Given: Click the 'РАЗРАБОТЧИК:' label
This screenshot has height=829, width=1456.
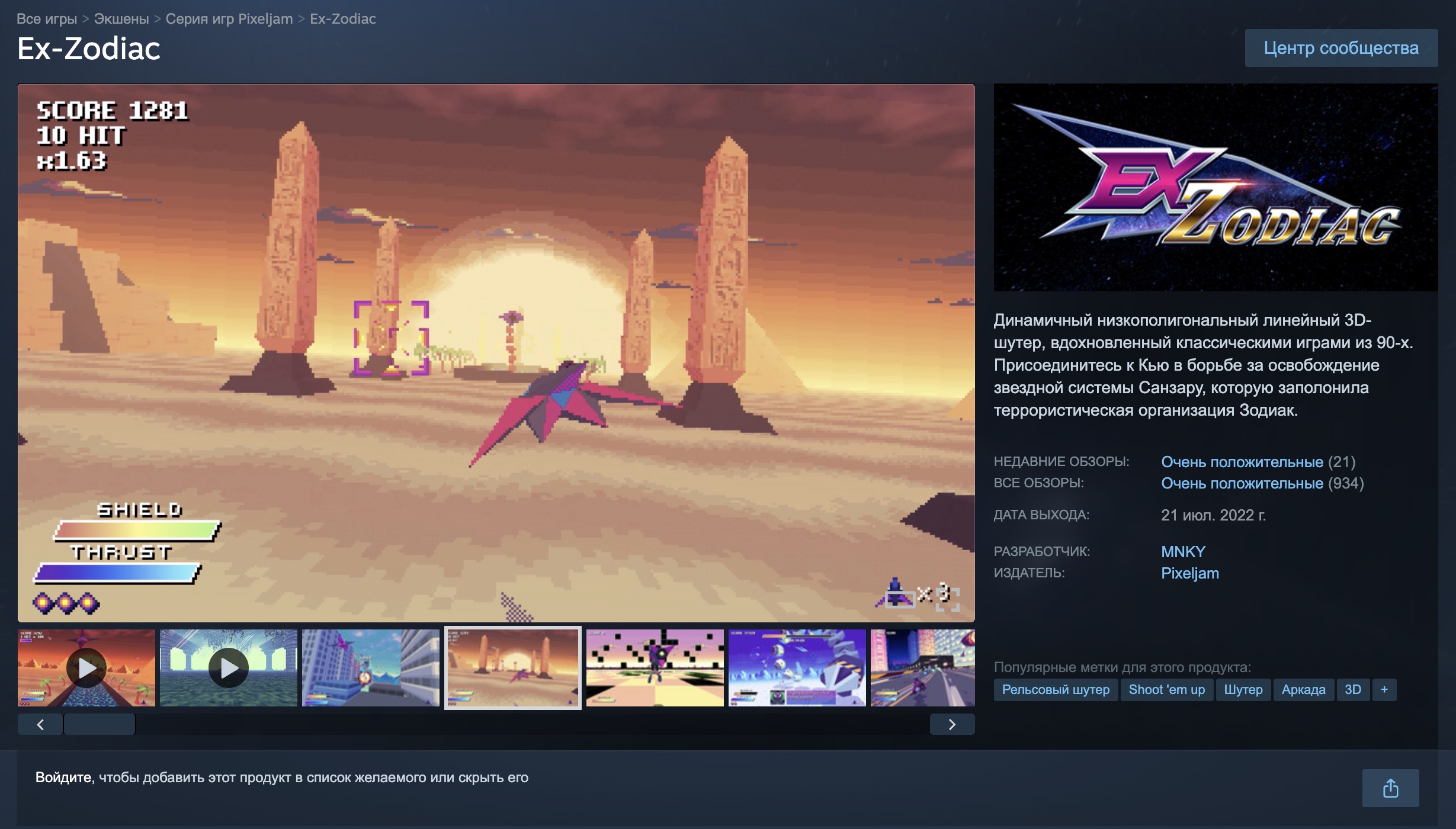Looking at the screenshot, I should coord(1042,552).
